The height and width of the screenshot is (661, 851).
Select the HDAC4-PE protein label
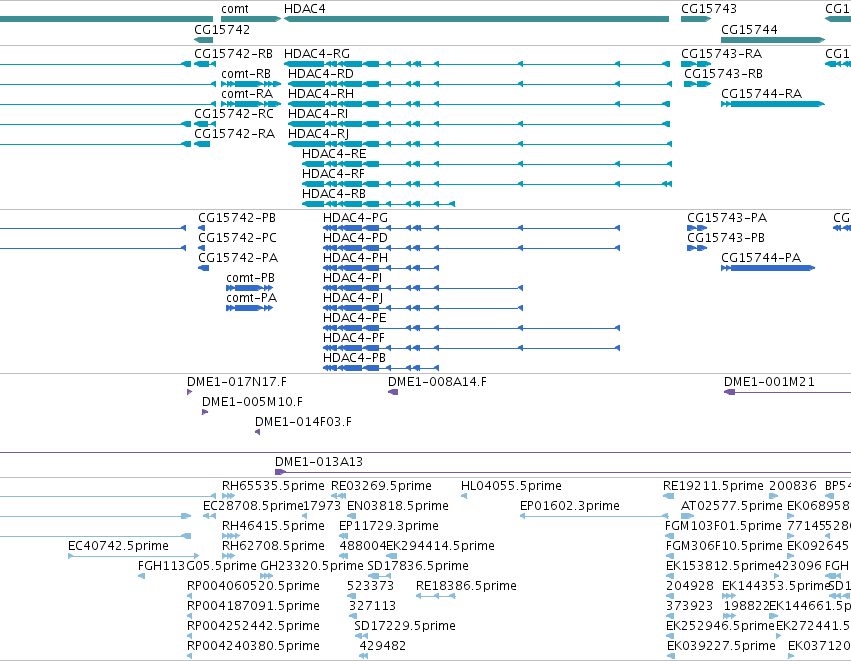coord(355,318)
